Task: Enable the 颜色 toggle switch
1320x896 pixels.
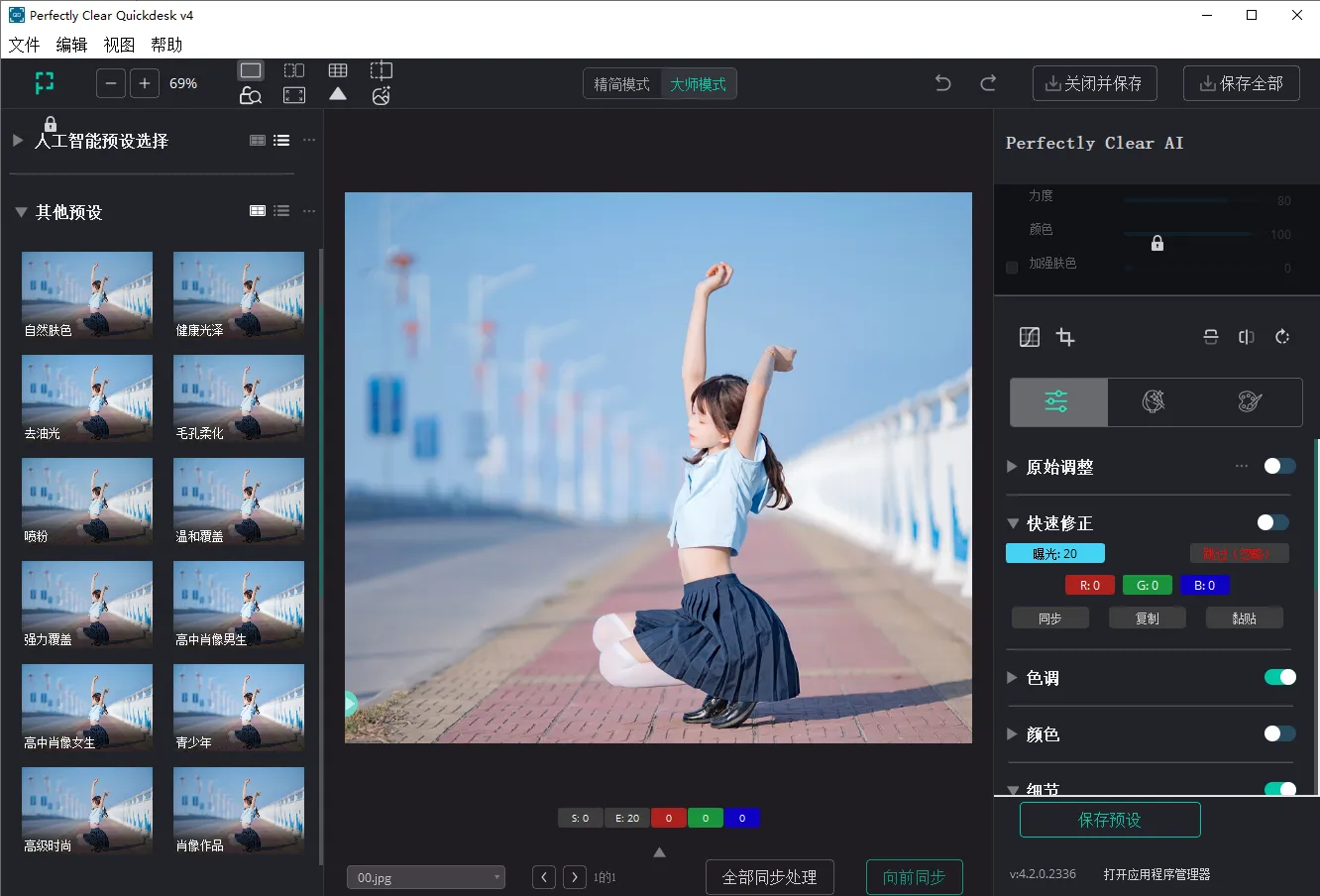Action: [x=1278, y=733]
